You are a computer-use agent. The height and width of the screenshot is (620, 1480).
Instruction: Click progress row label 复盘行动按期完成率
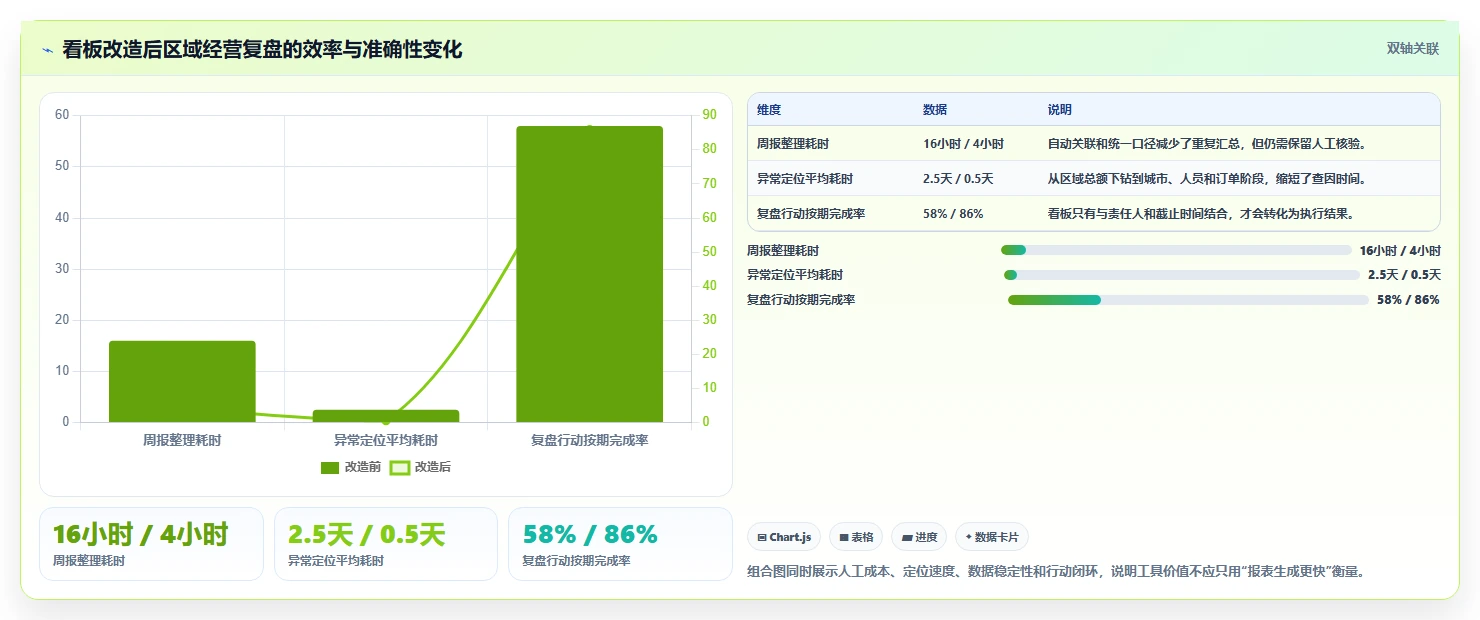(x=801, y=300)
